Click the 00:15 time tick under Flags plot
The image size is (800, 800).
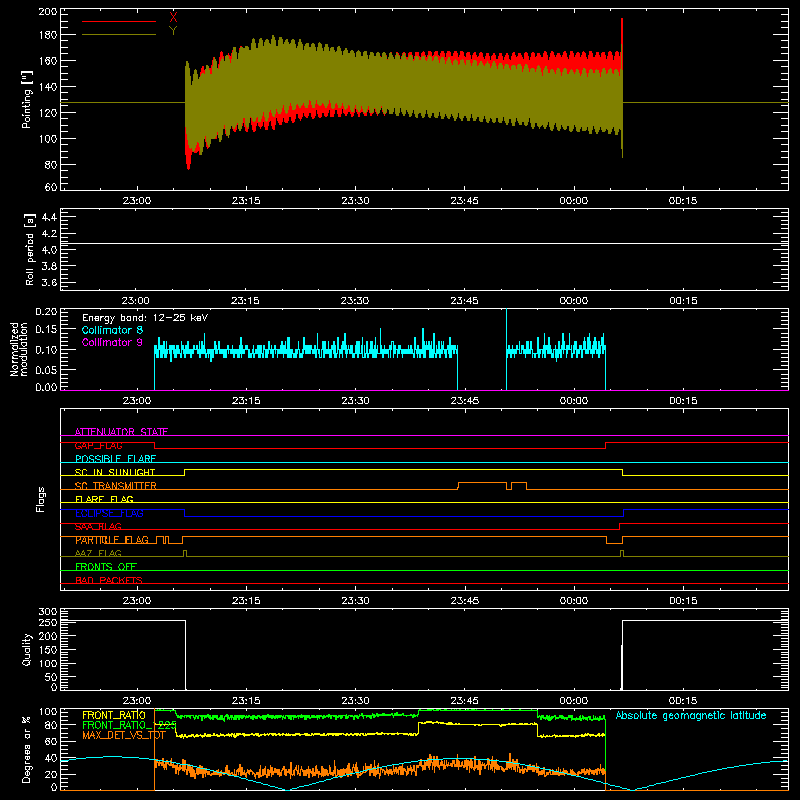pyautogui.click(x=683, y=601)
